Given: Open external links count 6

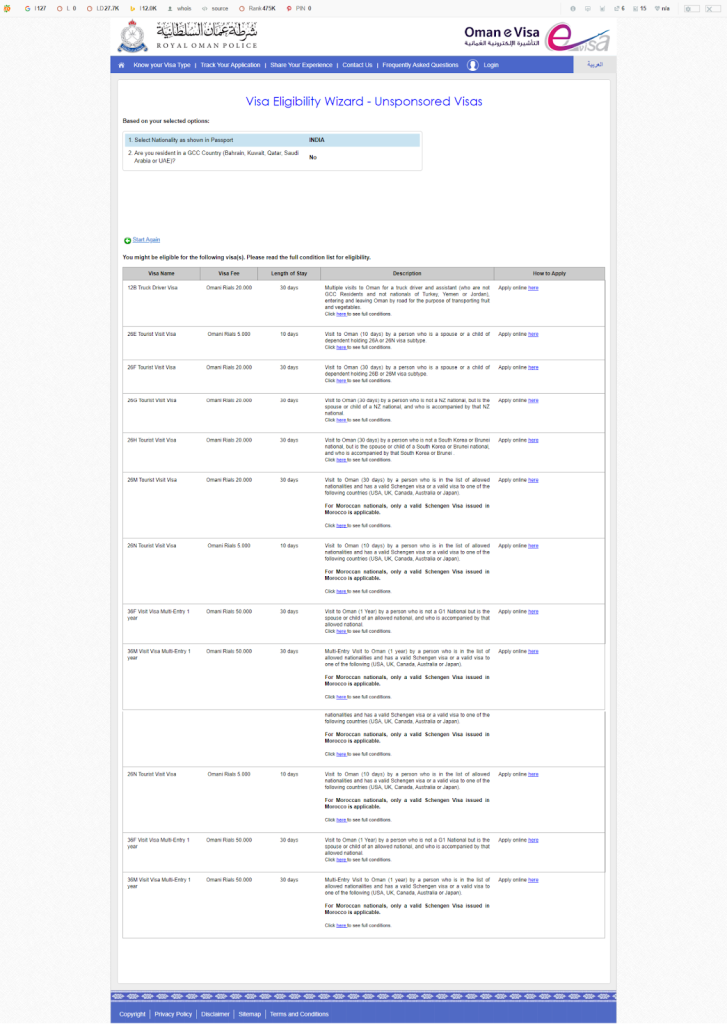Looking at the screenshot, I should [619, 8].
